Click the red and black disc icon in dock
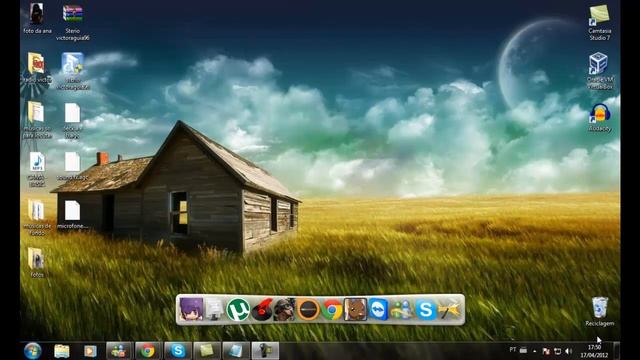This screenshot has width=640, height=360. click(261, 309)
